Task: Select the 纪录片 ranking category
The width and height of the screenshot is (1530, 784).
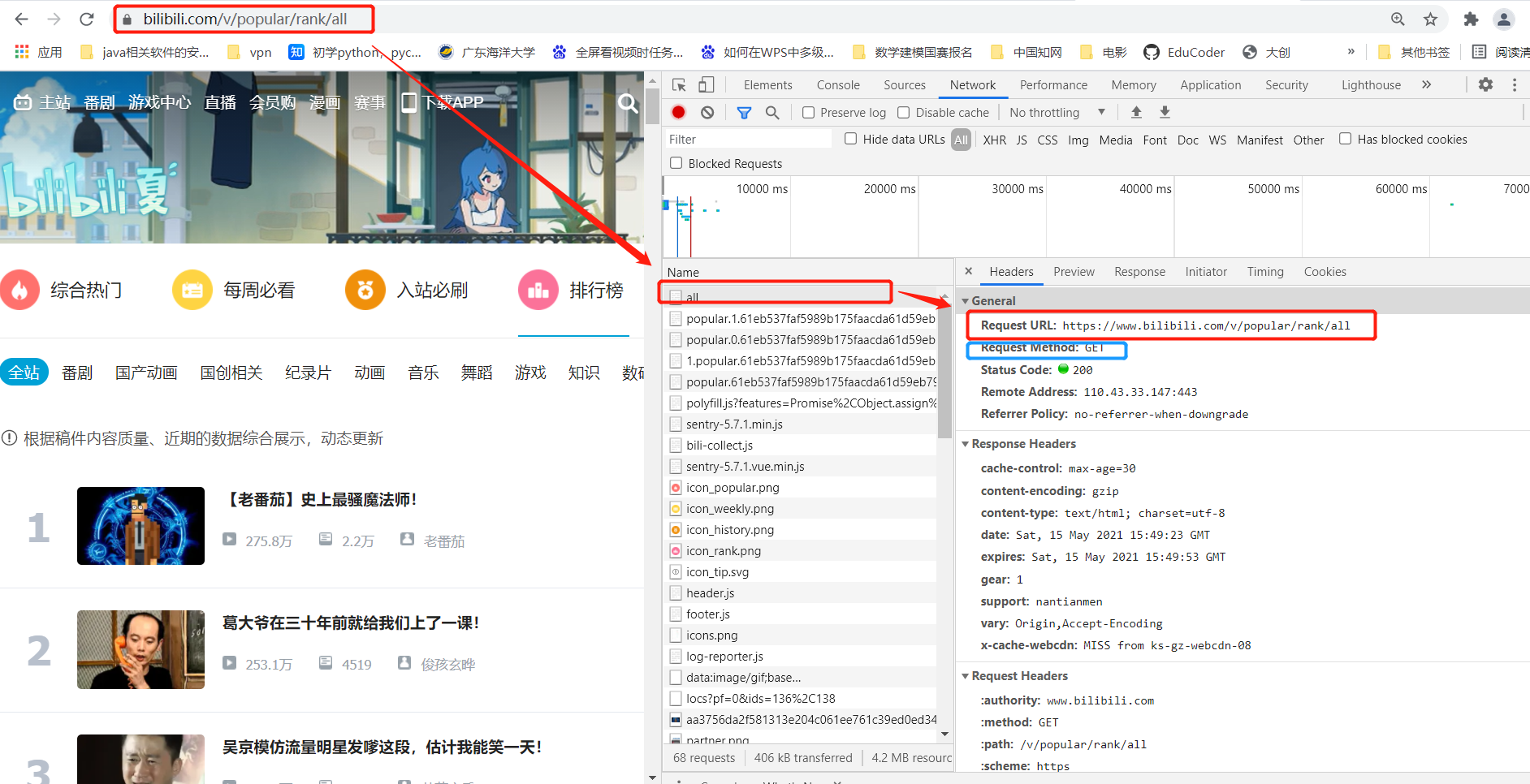Action: point(308,373)
